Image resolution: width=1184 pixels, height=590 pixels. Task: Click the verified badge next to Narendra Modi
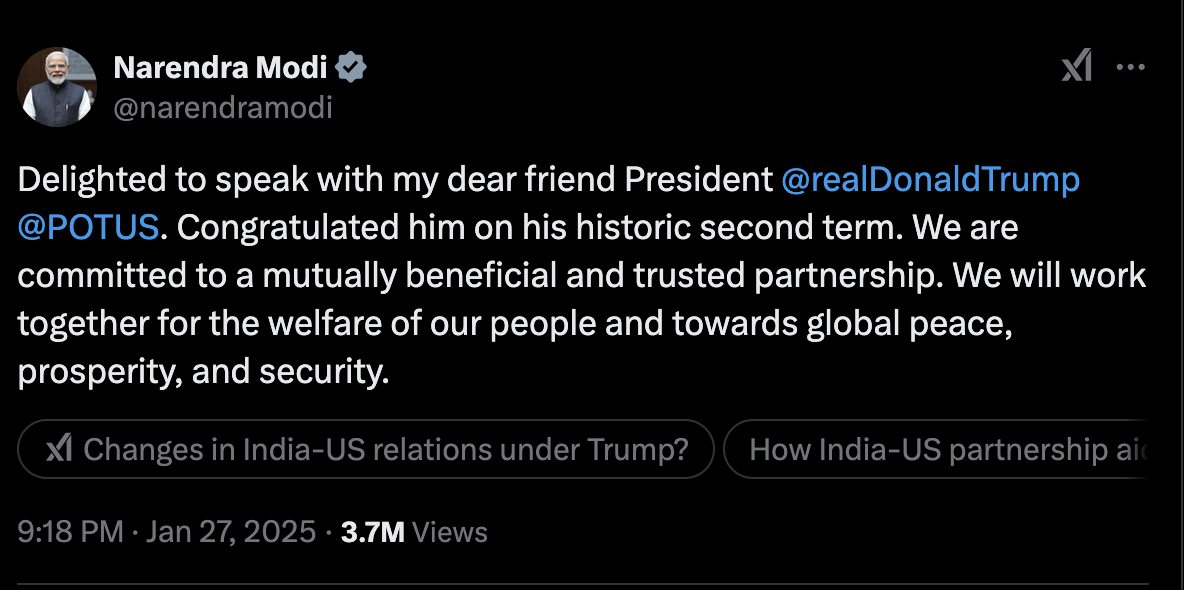pos(349,67)
